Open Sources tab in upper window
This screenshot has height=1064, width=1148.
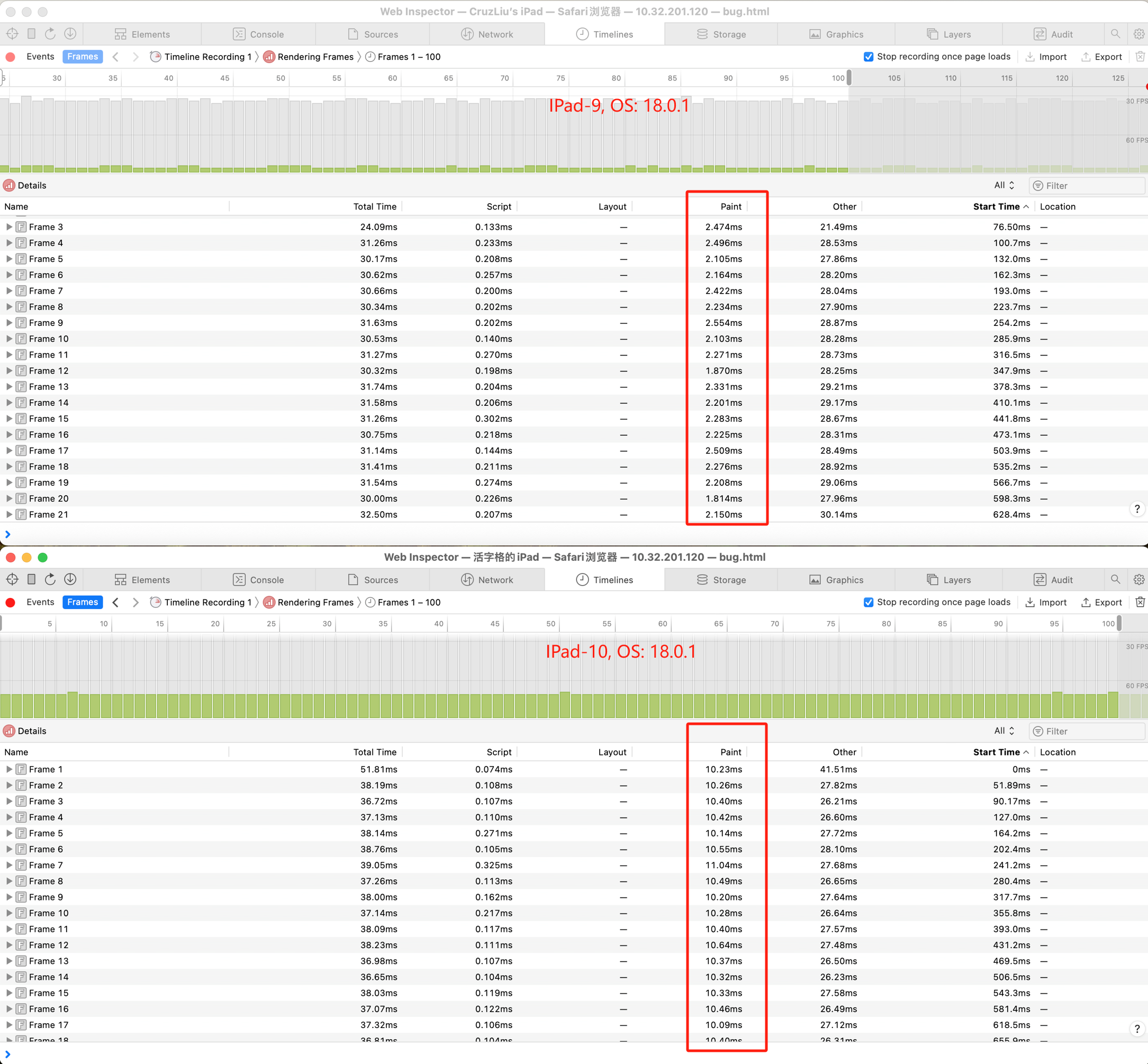pyautogui.click(x=373, y=34)
